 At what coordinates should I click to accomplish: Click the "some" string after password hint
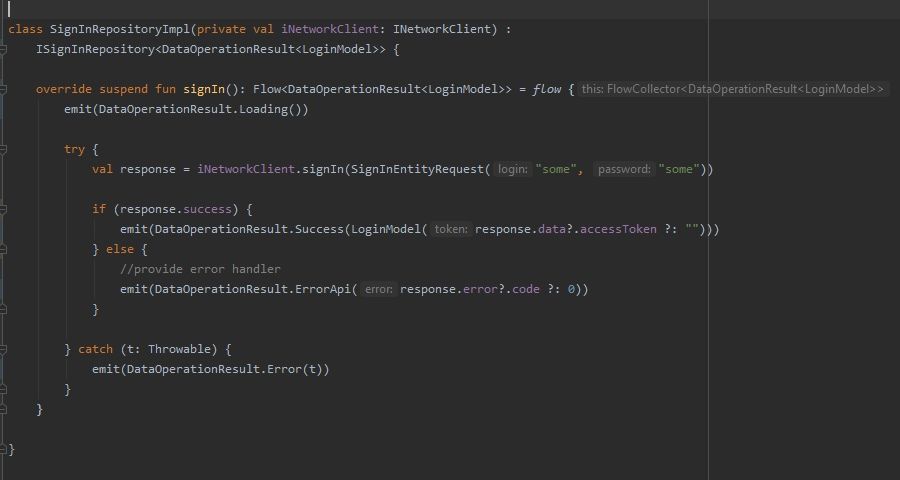pos(679,169)
